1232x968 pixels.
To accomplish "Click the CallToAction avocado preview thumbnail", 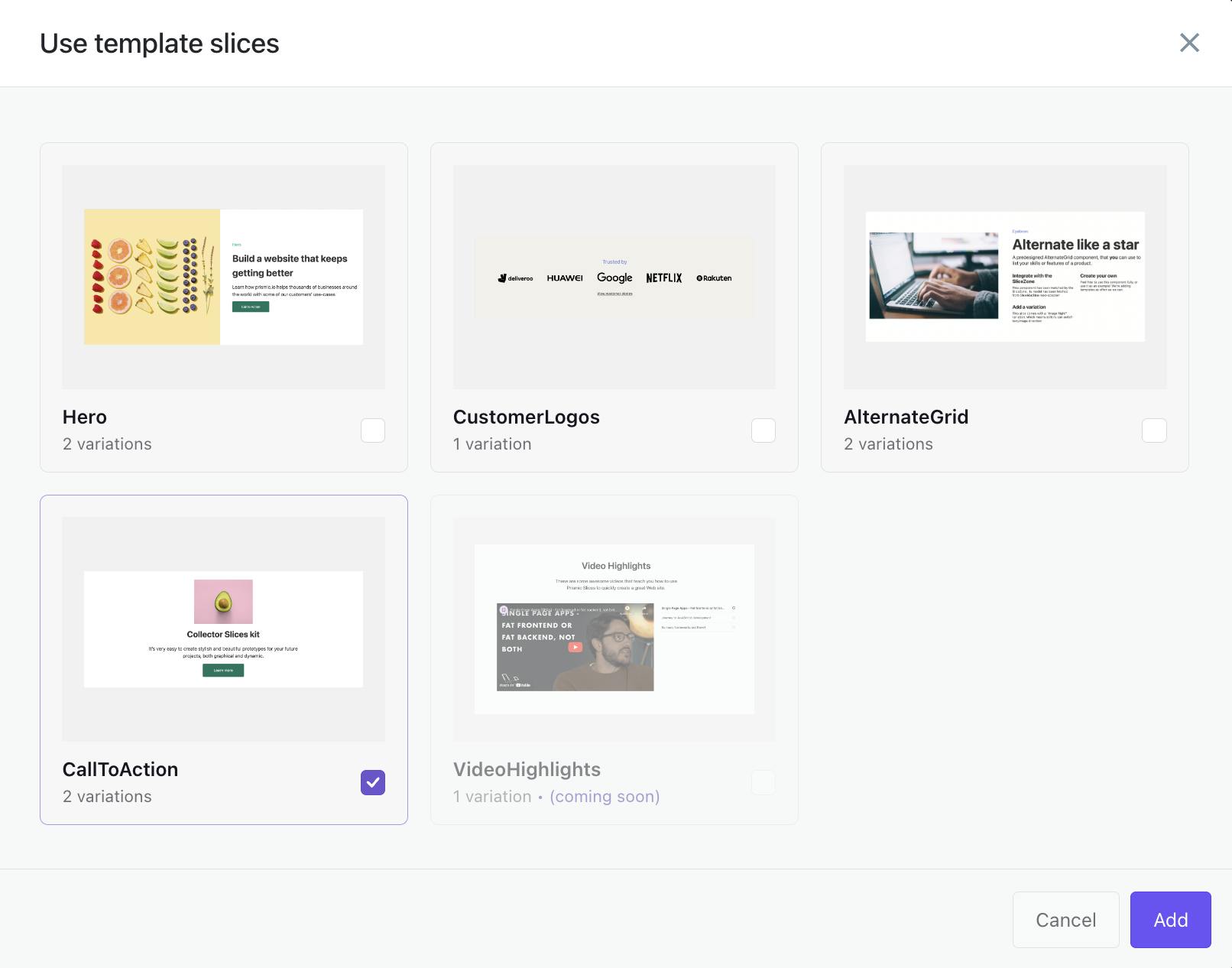I will click(223, 629).
